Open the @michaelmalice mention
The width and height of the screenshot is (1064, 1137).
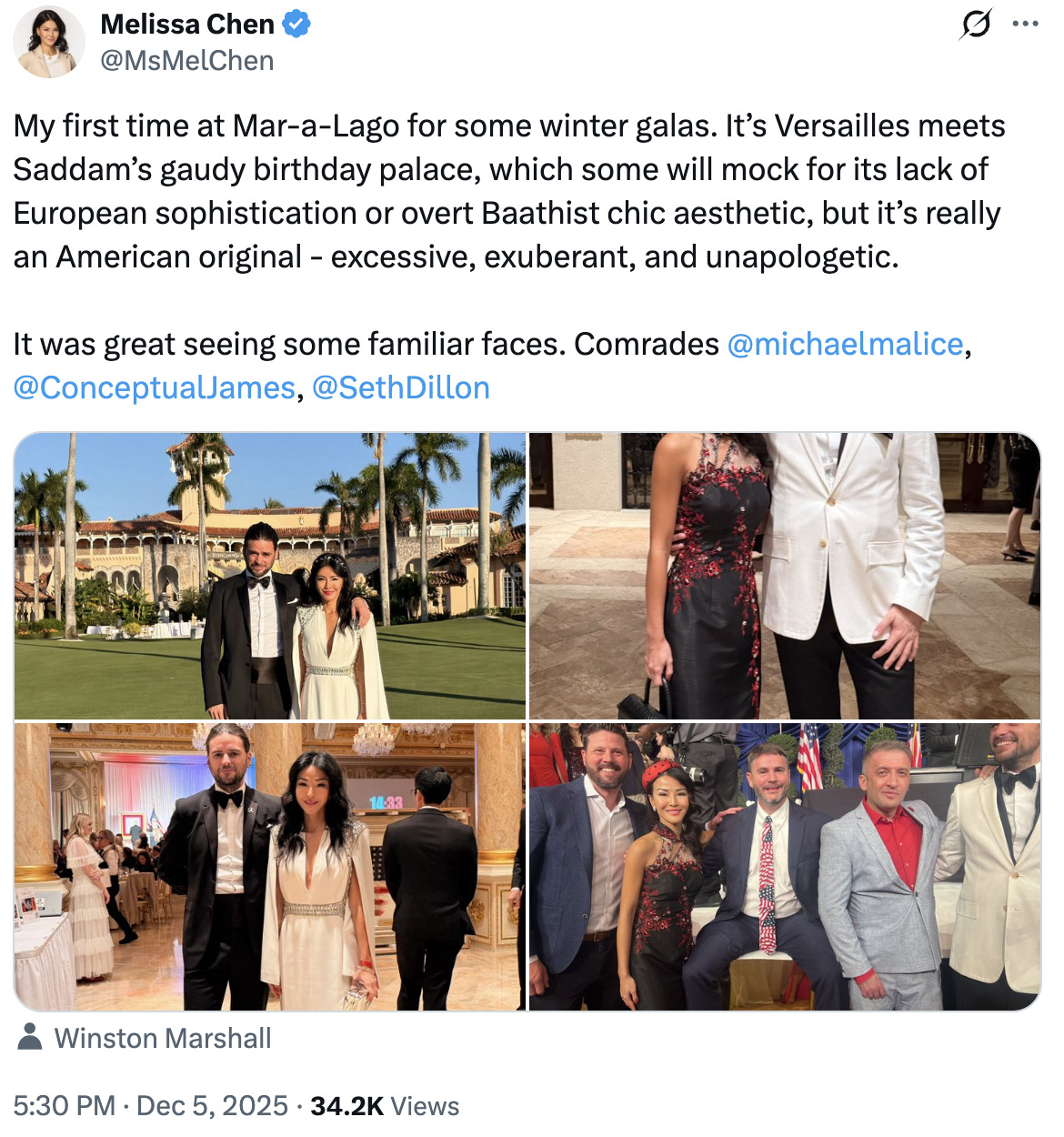(845, 345)
